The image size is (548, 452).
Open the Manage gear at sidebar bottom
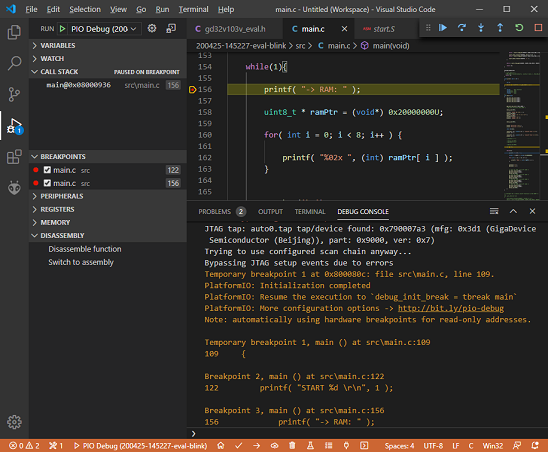[14, 422]
